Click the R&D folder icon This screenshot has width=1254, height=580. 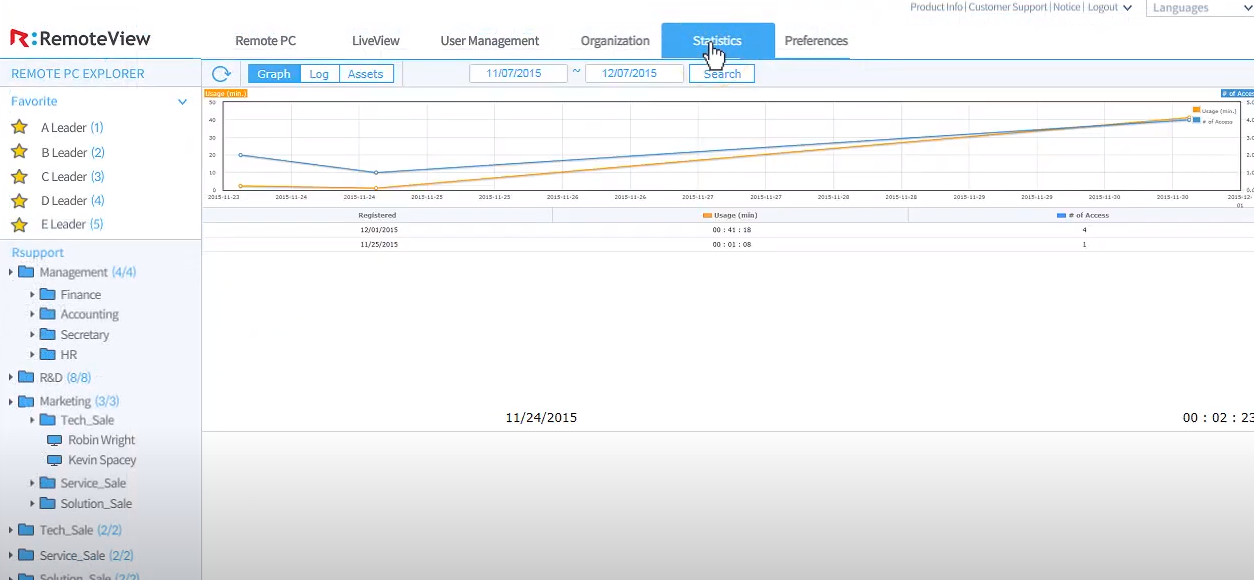[x=26, y=377]
